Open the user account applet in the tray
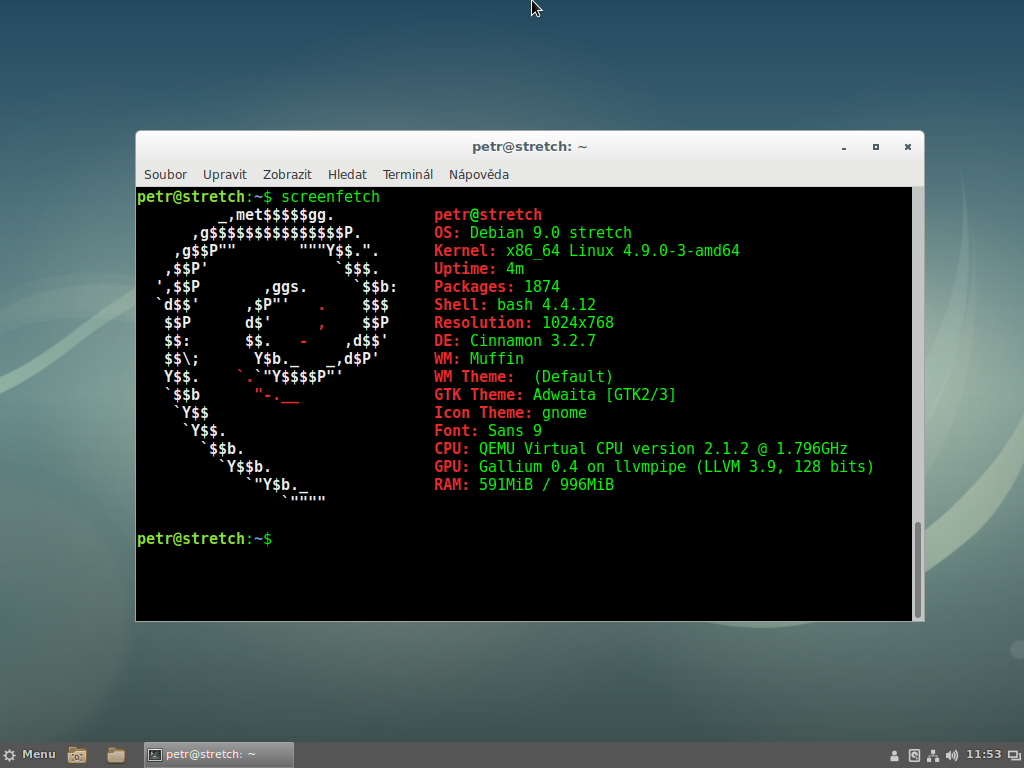This screenshot has height=768, width=1024. point(894,755)
